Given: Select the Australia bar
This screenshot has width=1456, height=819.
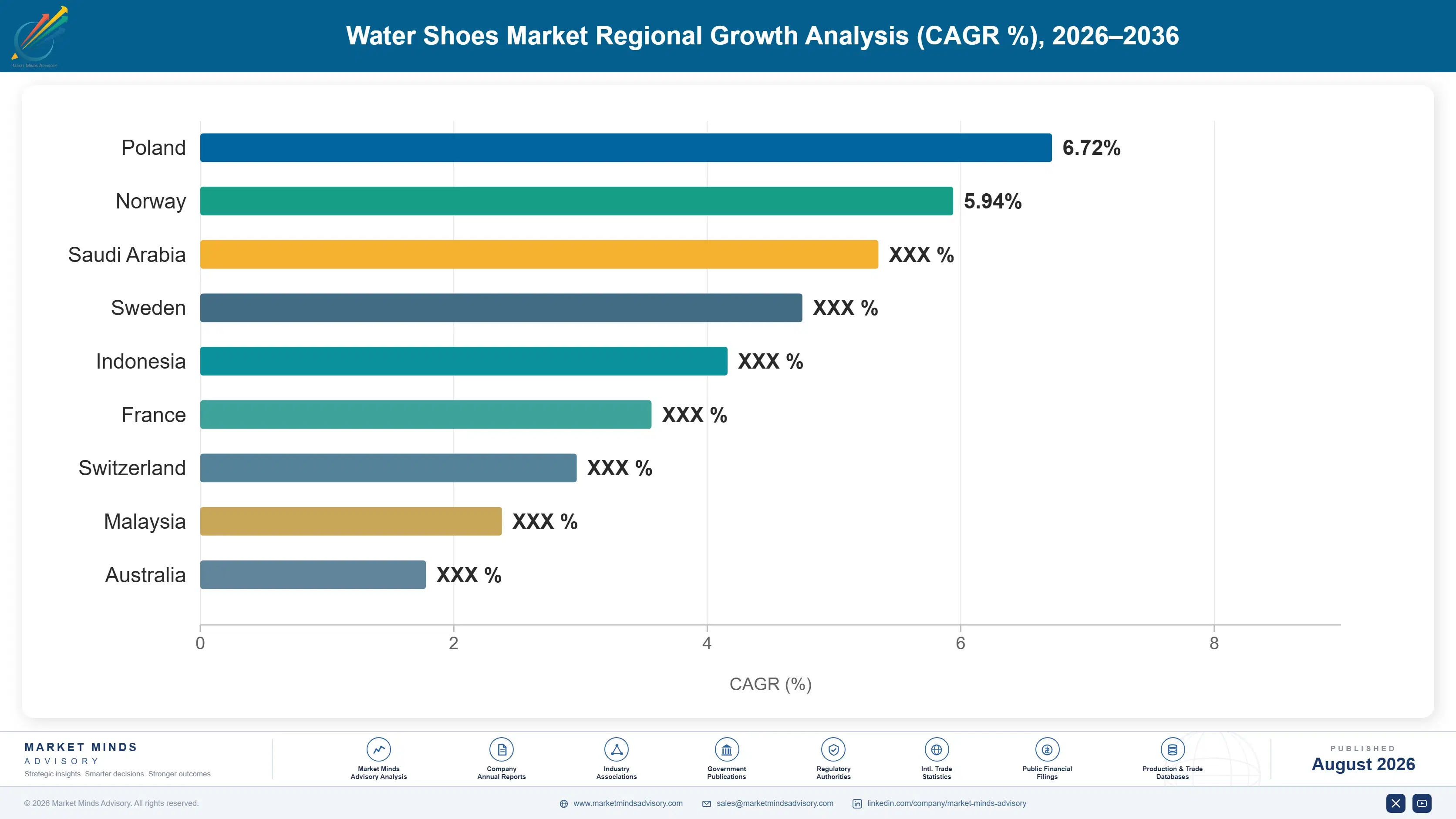Looking at the screenshot, I should pyautogui.click(x=313, y=574).
